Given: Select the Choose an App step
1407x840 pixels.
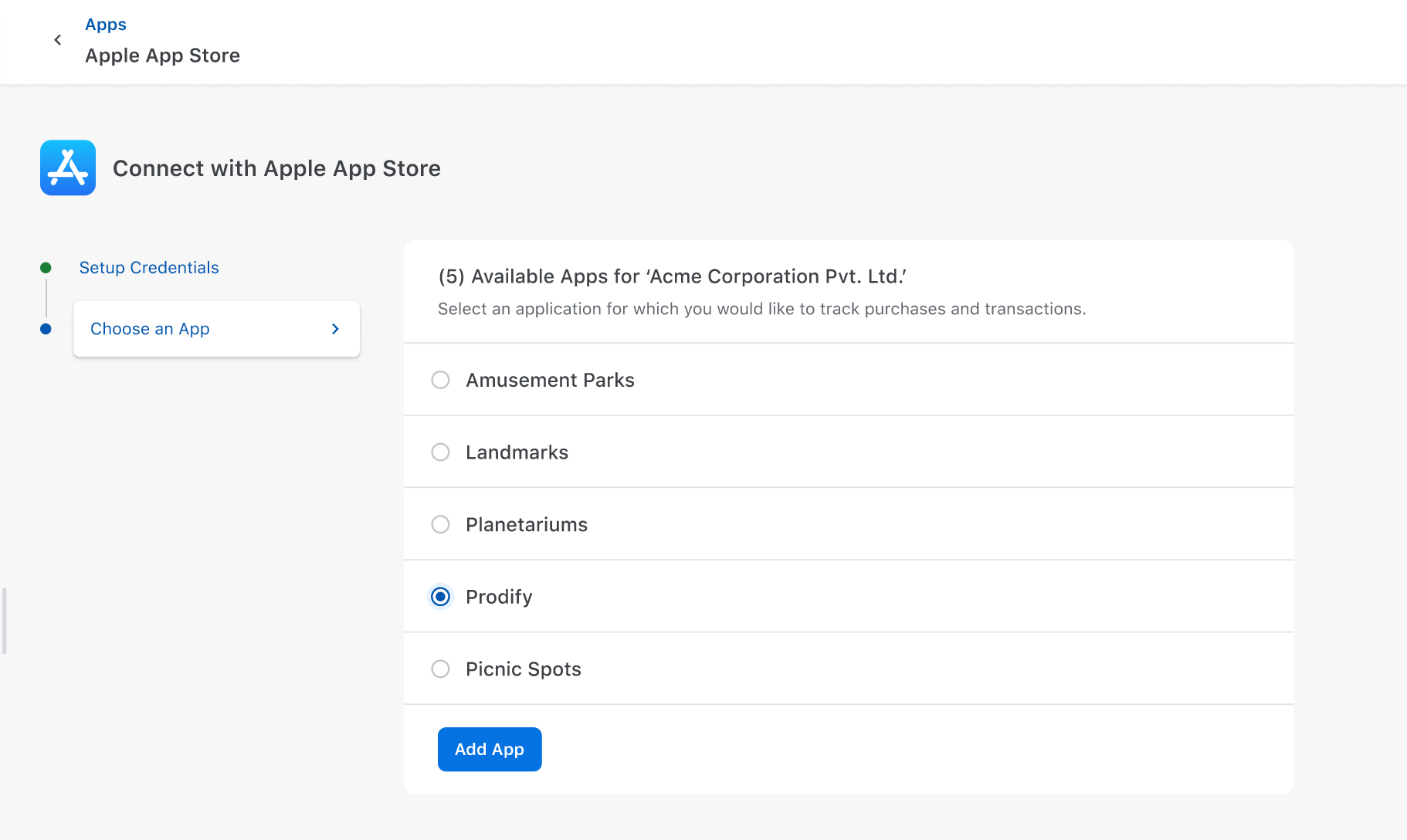Looking at the screenshot, I should (150, 329).
